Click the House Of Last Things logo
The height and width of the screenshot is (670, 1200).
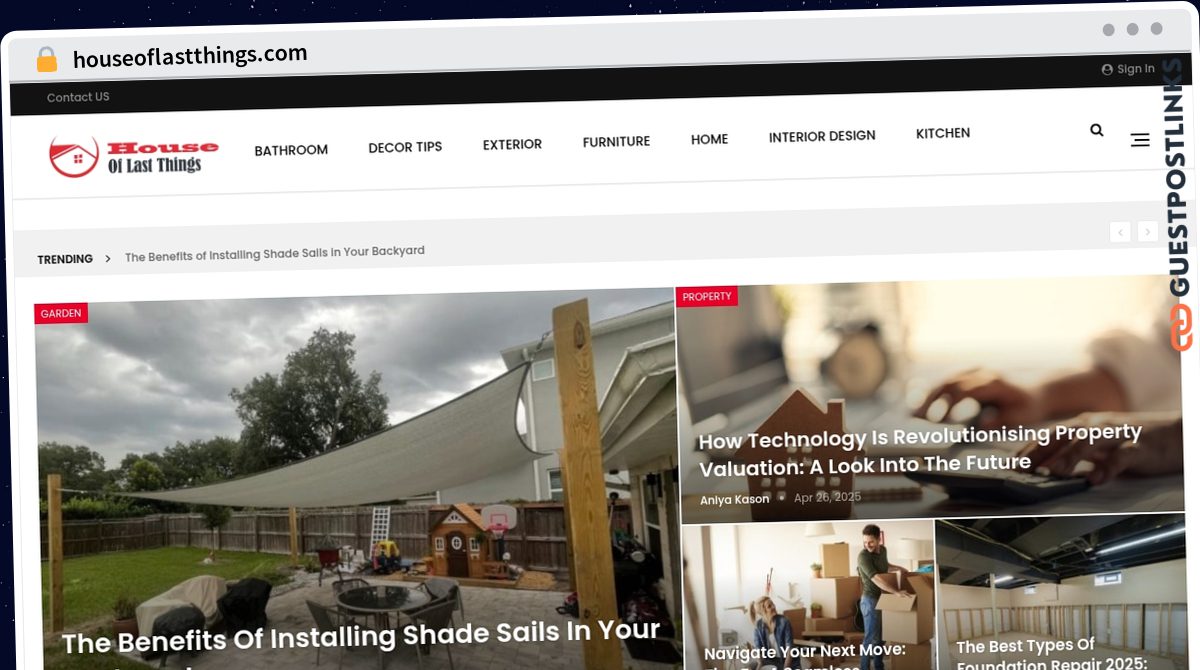tap(134, 156)
